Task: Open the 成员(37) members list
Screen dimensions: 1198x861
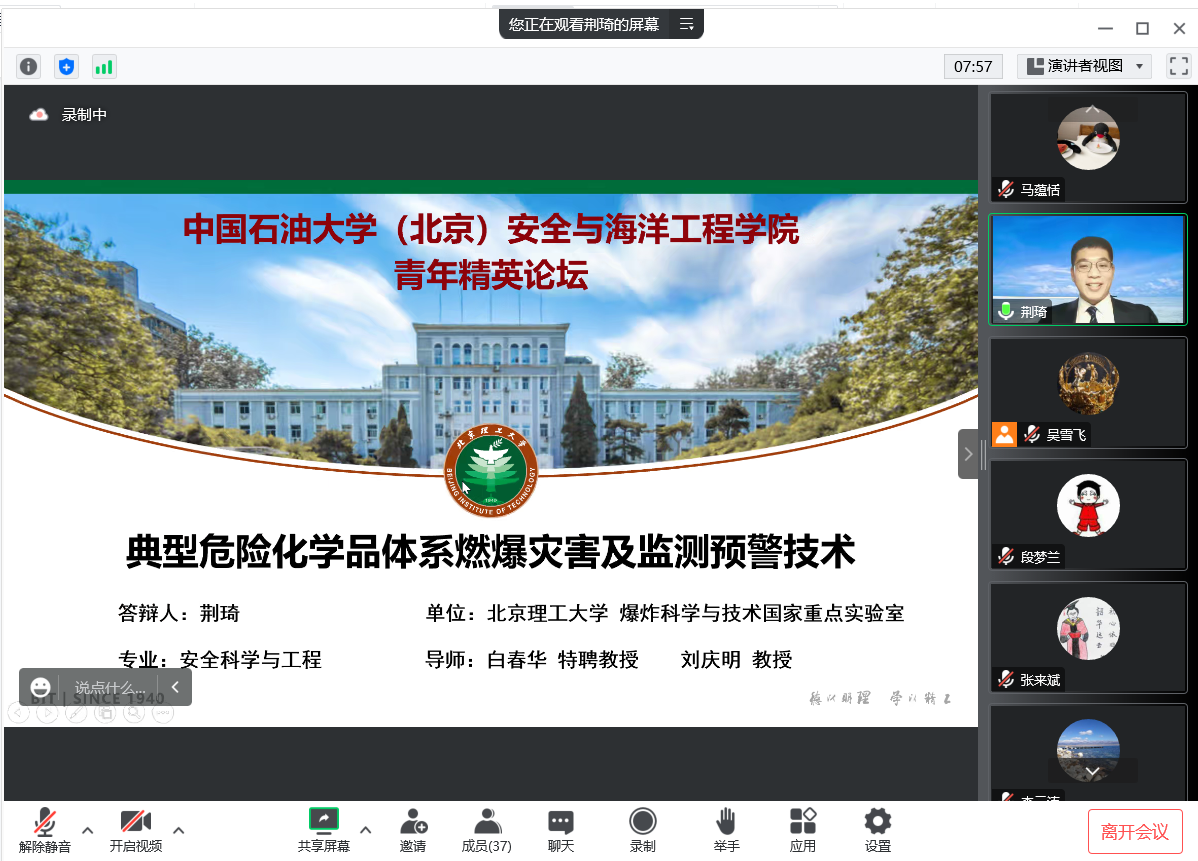Action: pos(487,831)
